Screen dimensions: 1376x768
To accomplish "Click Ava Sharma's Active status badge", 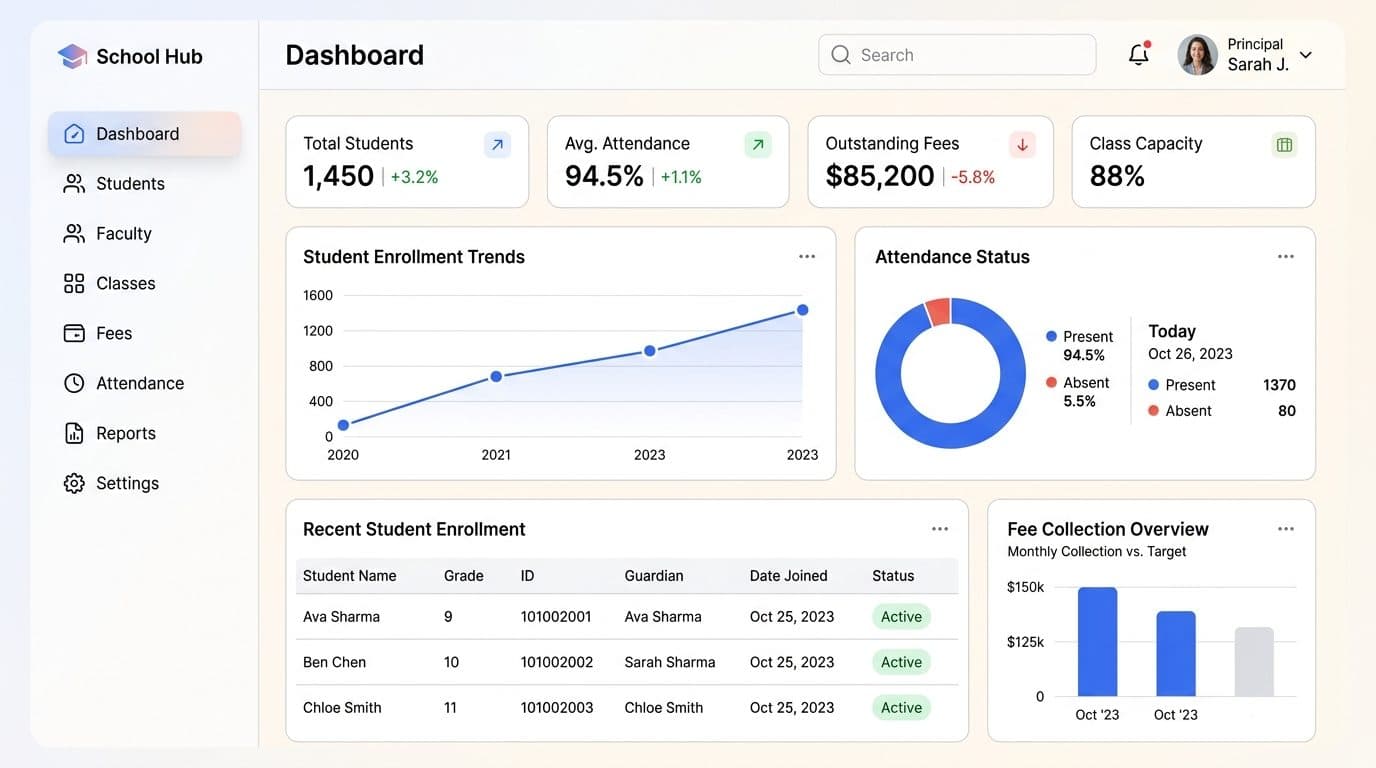I will [x=901, y=617].
